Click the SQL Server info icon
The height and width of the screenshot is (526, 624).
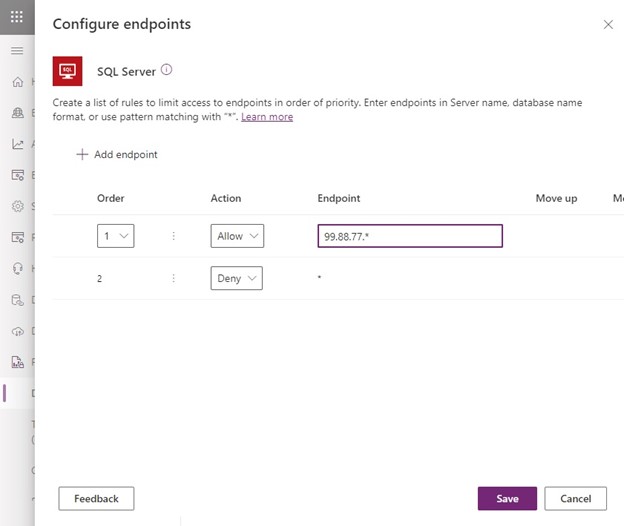(x=167, y=70)
